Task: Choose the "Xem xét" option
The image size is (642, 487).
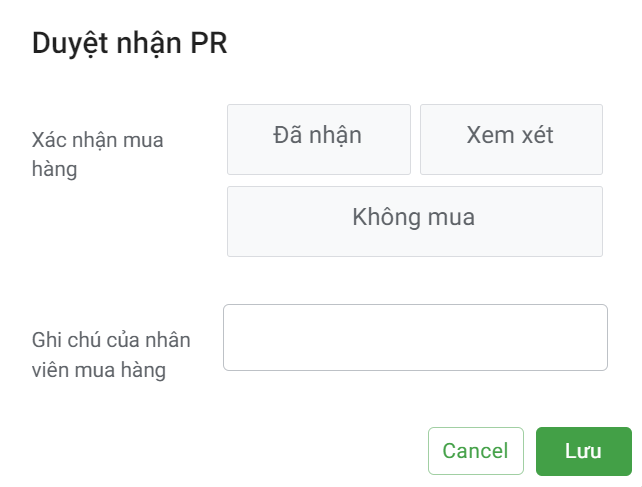Action: tap(510, 139)
